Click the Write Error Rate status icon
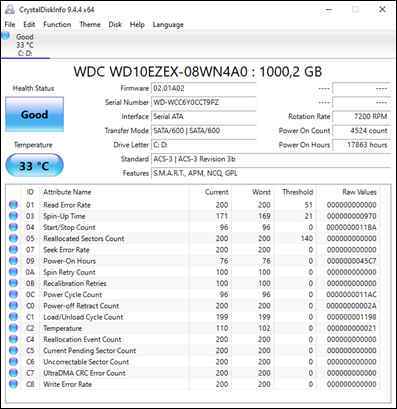 (13, 384)
